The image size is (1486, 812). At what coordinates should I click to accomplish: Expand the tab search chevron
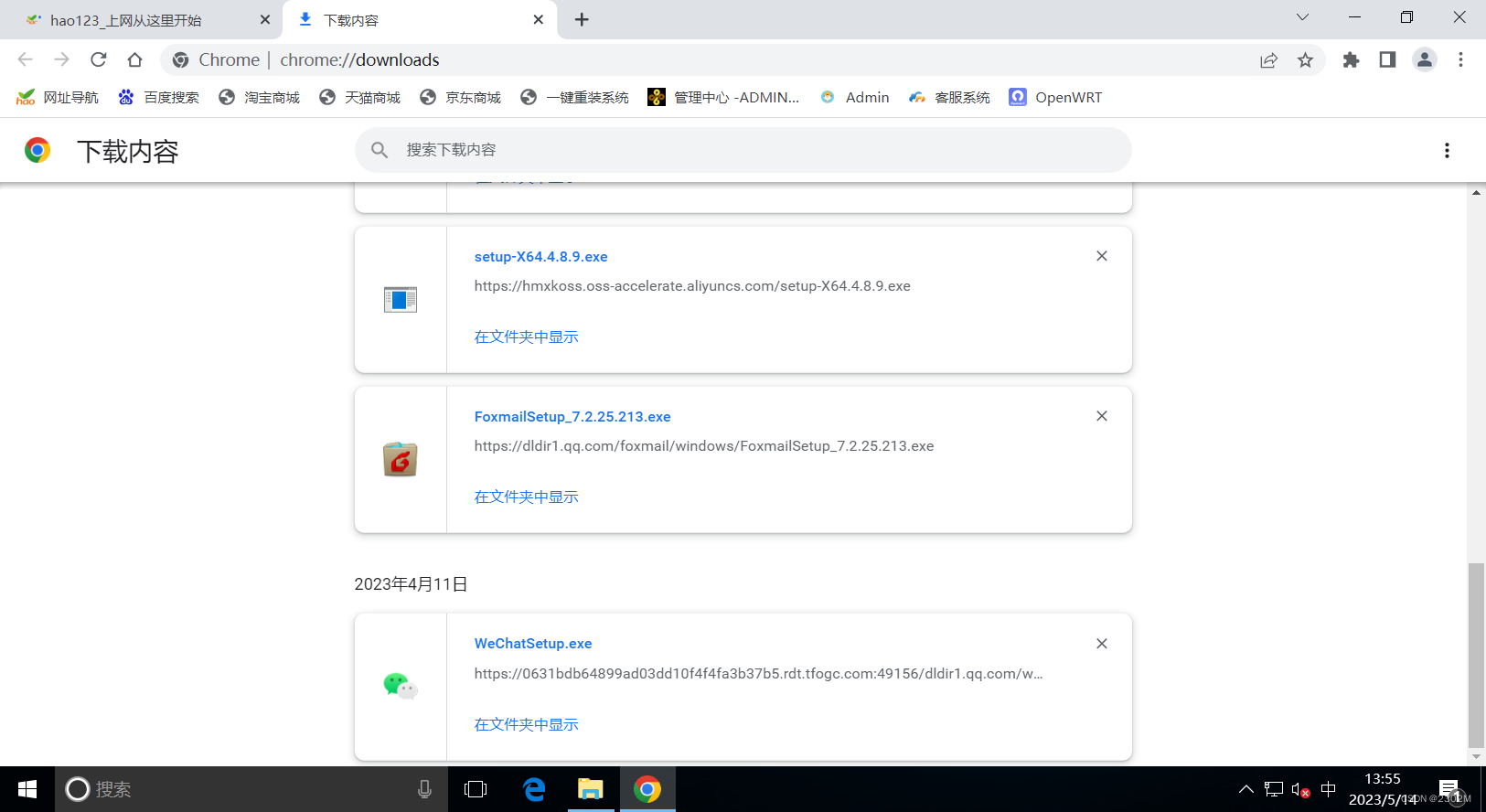coord(1302,17)
